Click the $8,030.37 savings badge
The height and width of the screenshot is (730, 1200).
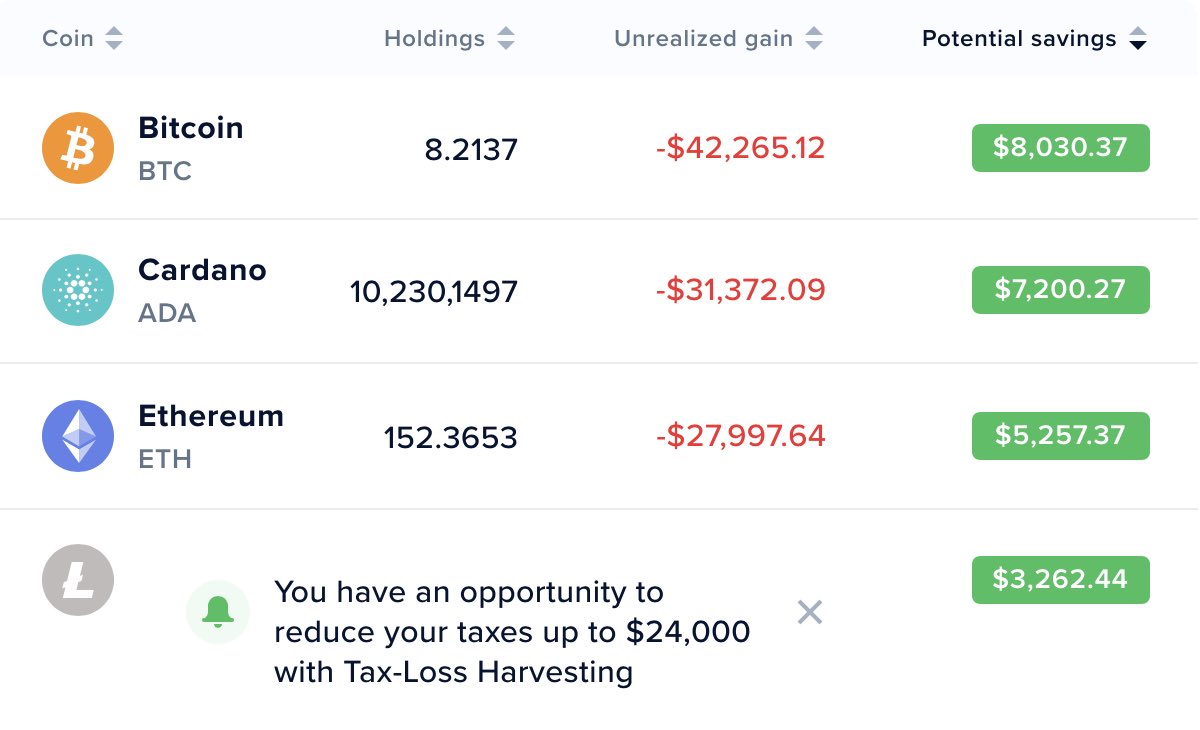point(1061,148)
